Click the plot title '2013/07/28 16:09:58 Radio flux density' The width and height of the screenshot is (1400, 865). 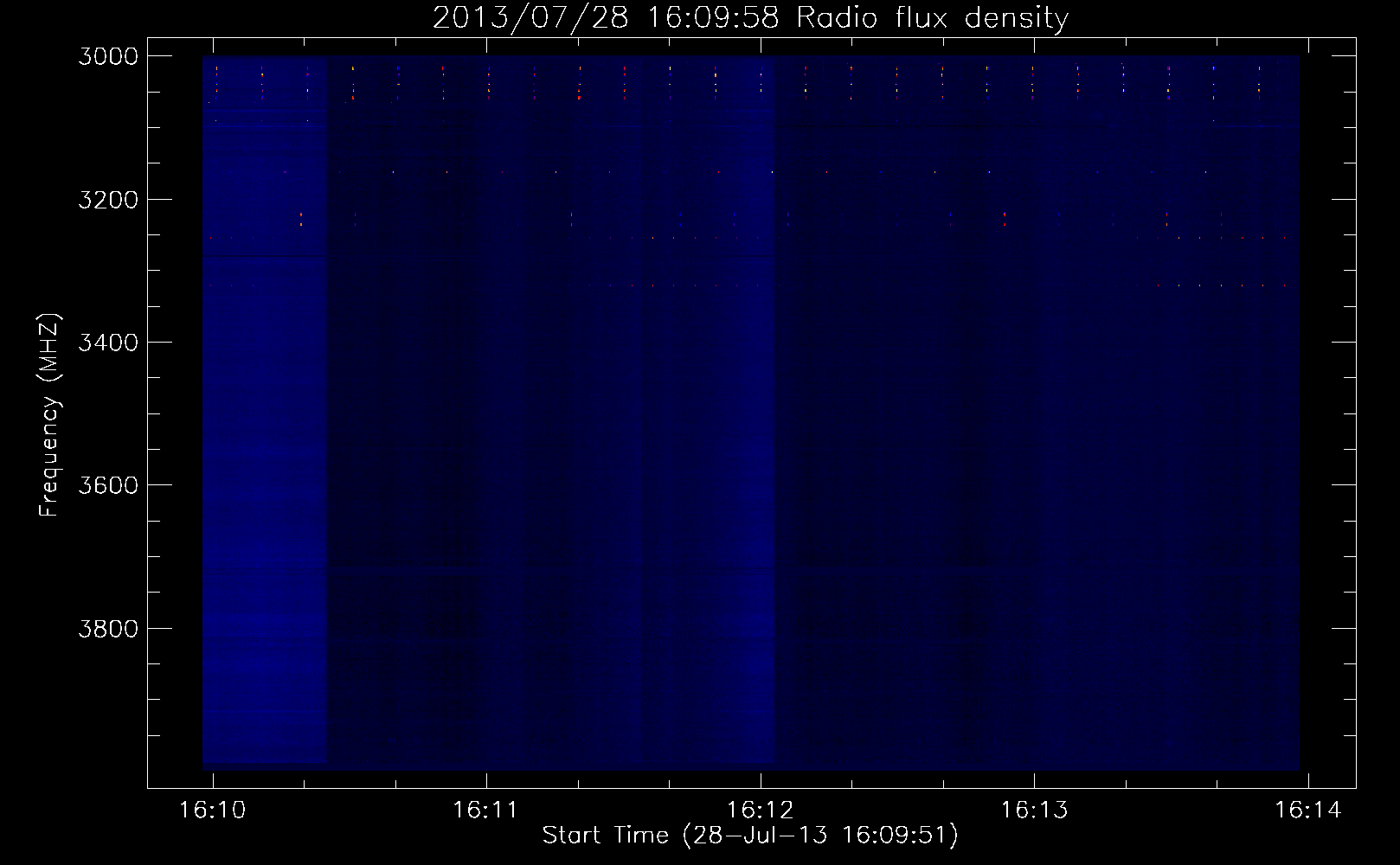(750, 18)
